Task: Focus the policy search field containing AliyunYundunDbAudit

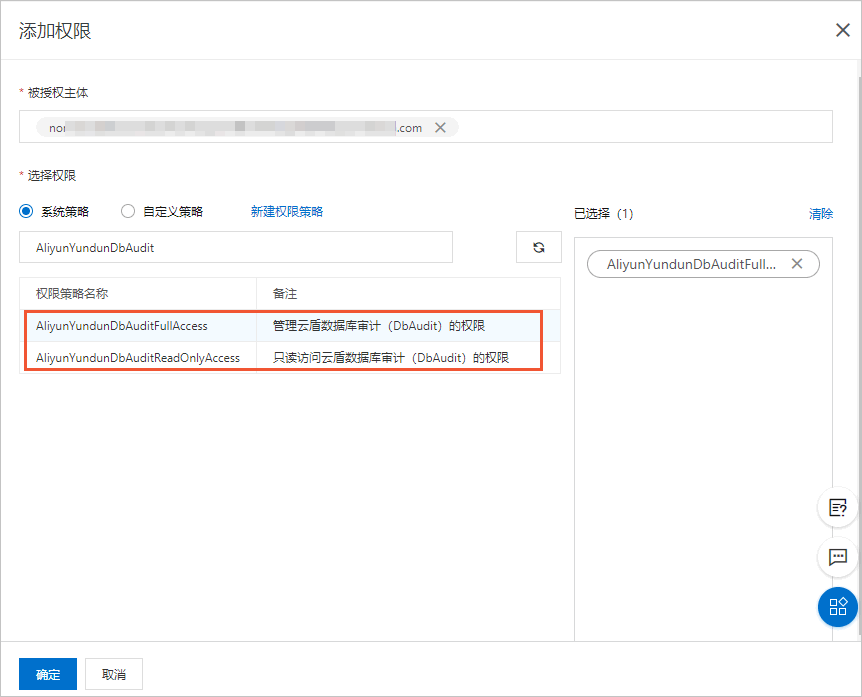Action: pyautogui.click(x=236, y=247)
